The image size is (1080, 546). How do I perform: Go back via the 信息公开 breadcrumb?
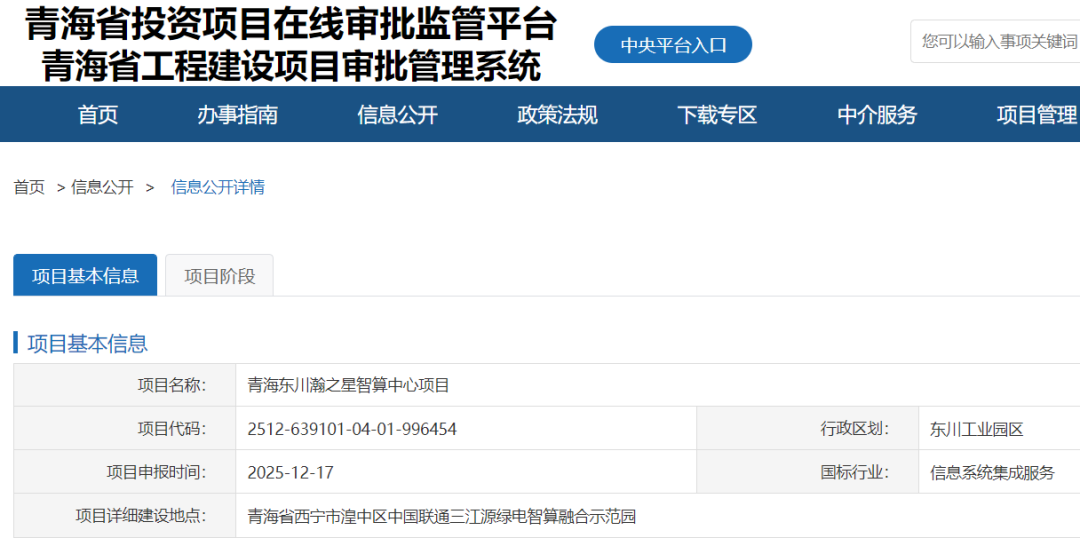pyautogui.click(x=102, y=187)
